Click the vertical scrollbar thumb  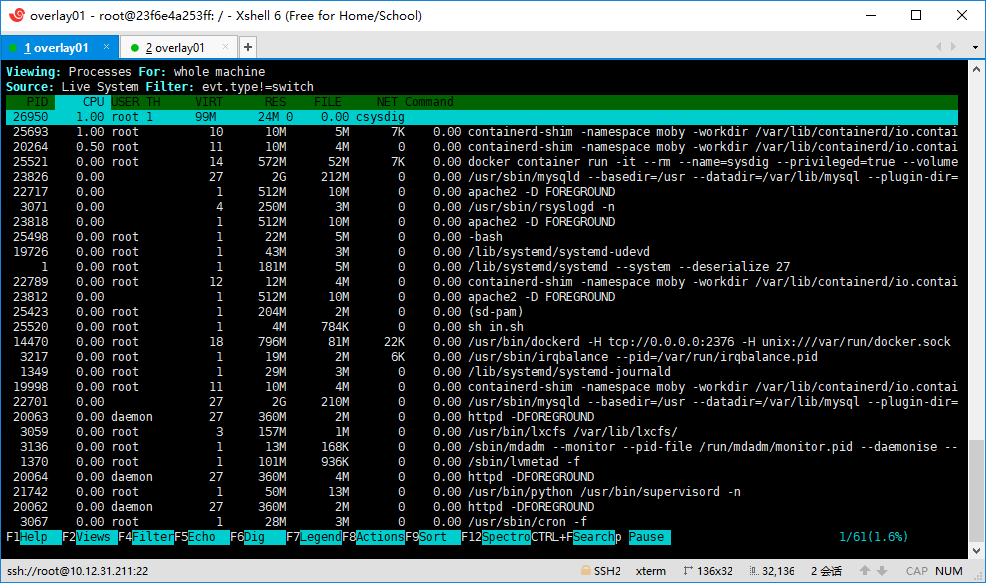tap(976, 490)
